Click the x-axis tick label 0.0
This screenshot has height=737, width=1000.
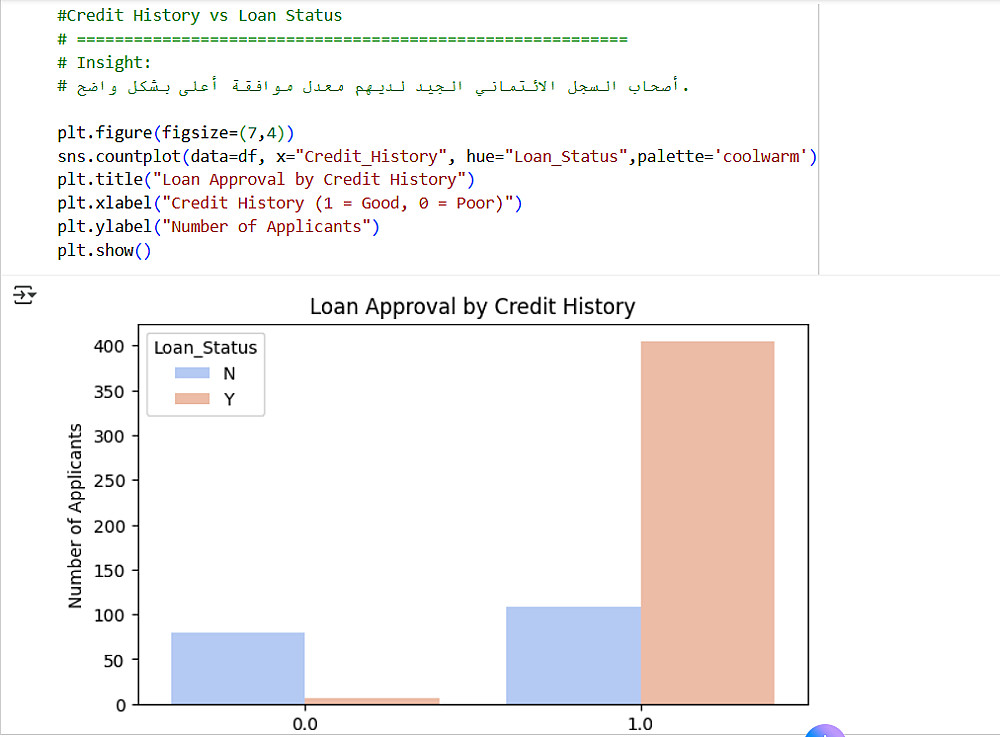click(x=305, y=724)
